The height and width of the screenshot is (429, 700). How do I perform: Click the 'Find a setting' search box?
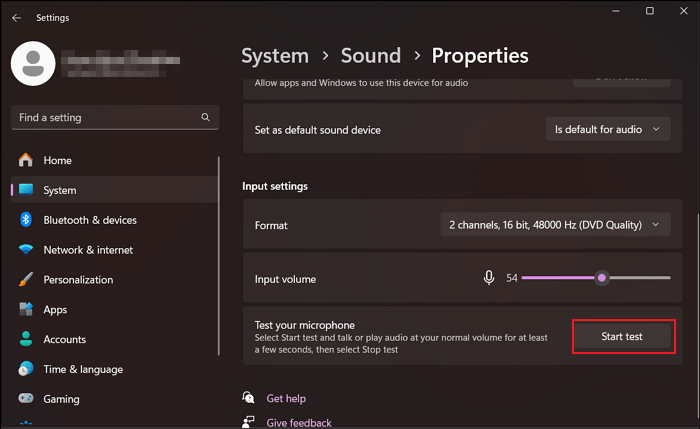(x=105, y=118)
